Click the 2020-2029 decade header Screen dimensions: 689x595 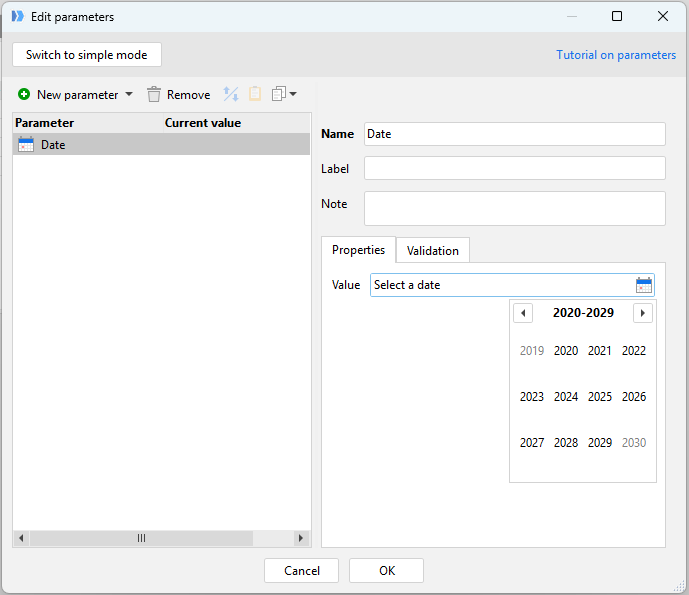point(583,313)
